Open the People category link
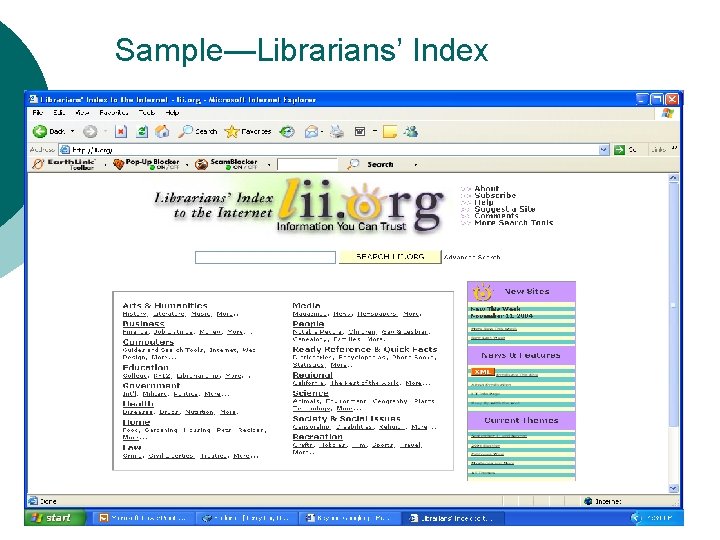This screenshot has width=720, height=540. (308, 323)
